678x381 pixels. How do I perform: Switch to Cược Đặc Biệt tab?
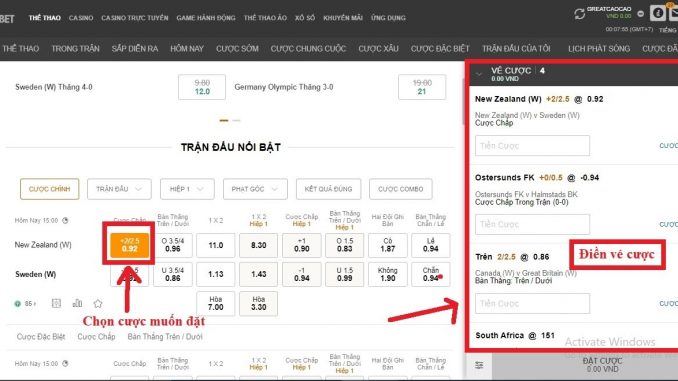[x=440, y=48]
